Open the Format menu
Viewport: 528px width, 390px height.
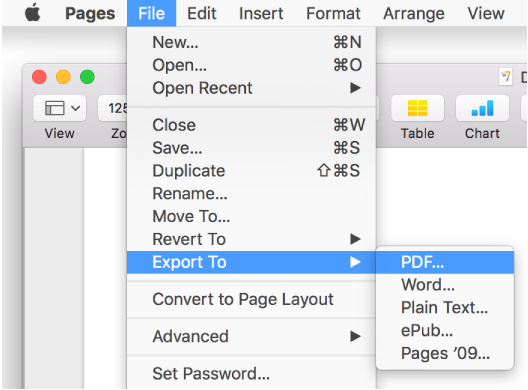[333, 13]
